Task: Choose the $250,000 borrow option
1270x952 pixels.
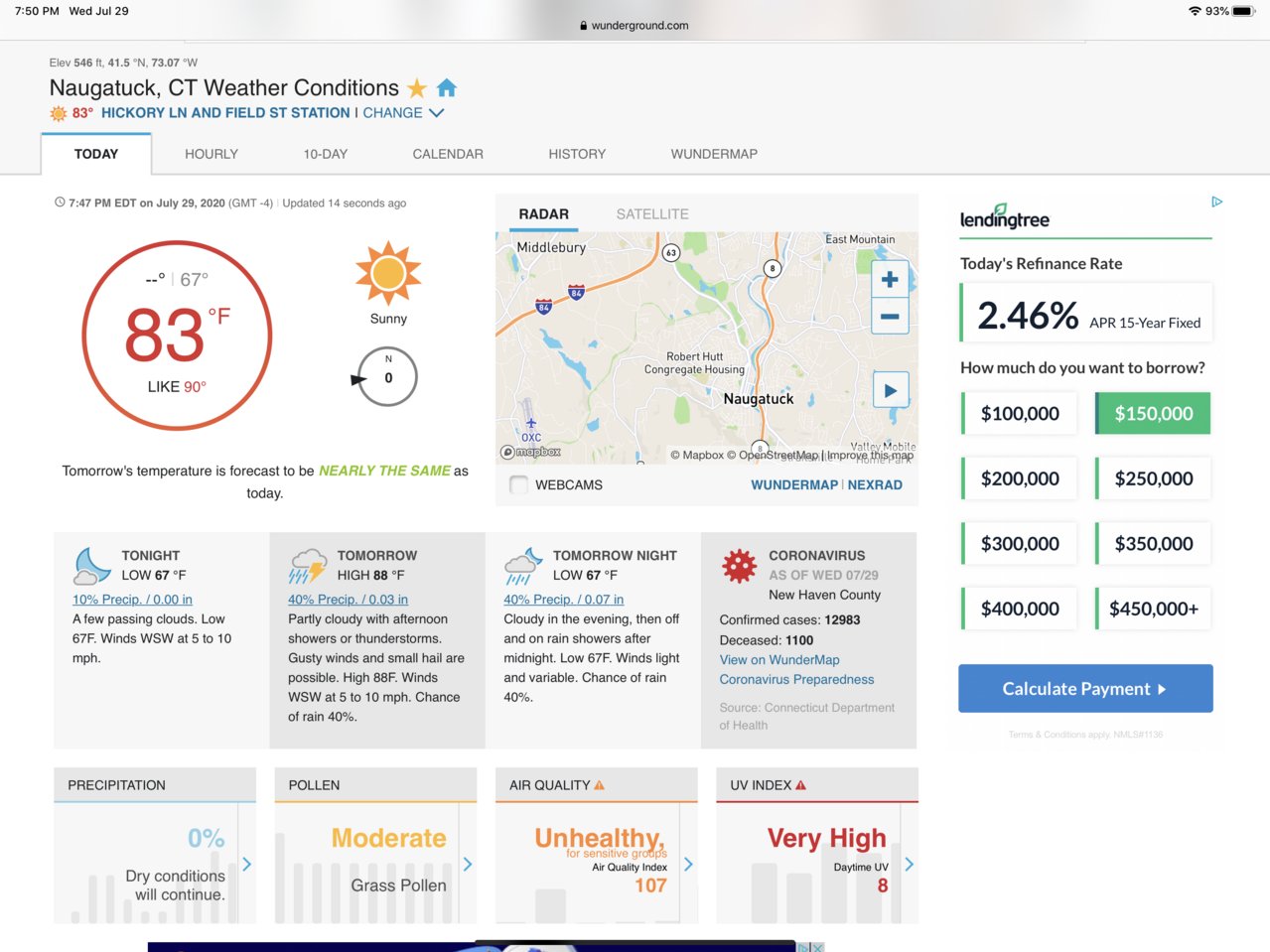Action: tap(1153, 478)
